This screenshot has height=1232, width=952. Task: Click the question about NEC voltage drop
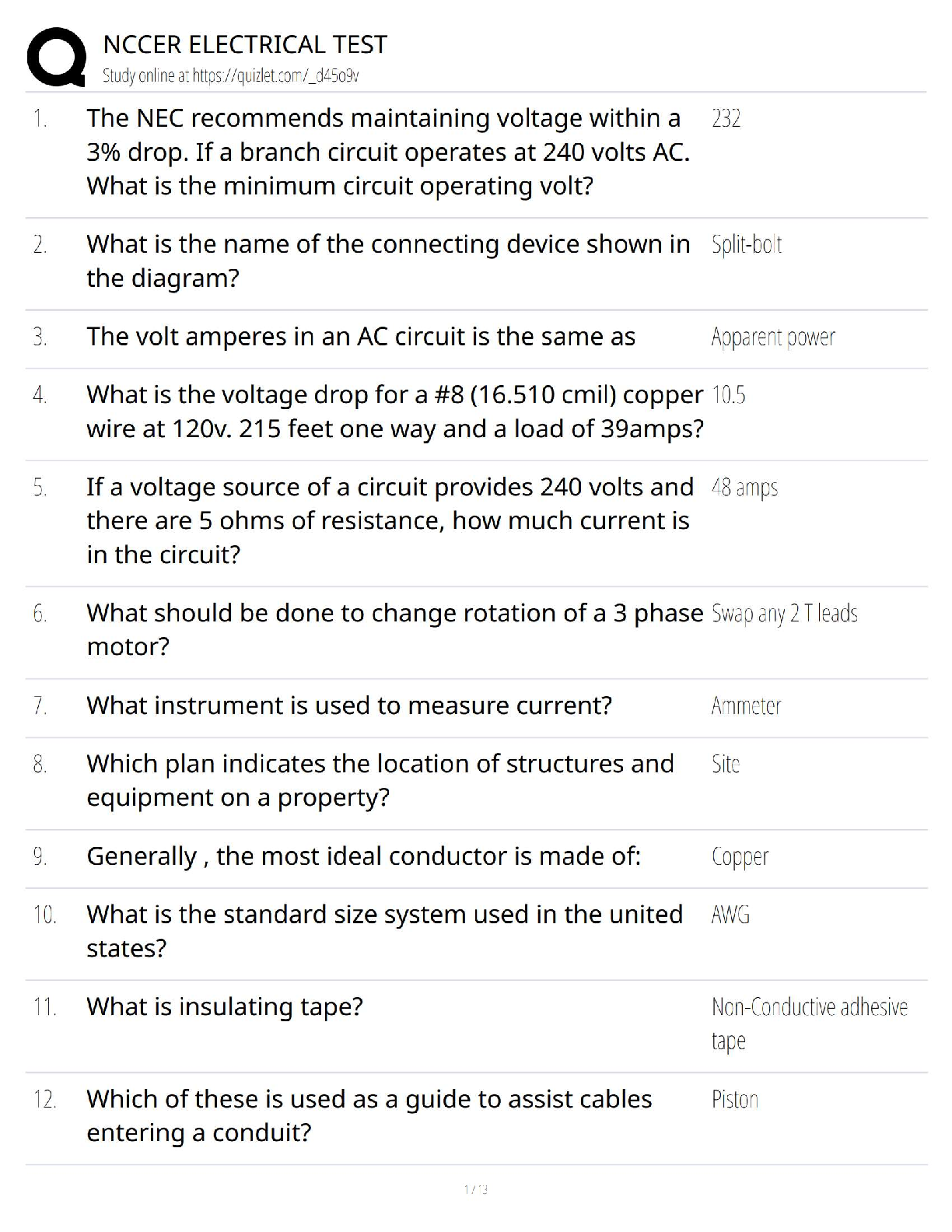pyautogui.click(x=387, y=152)
